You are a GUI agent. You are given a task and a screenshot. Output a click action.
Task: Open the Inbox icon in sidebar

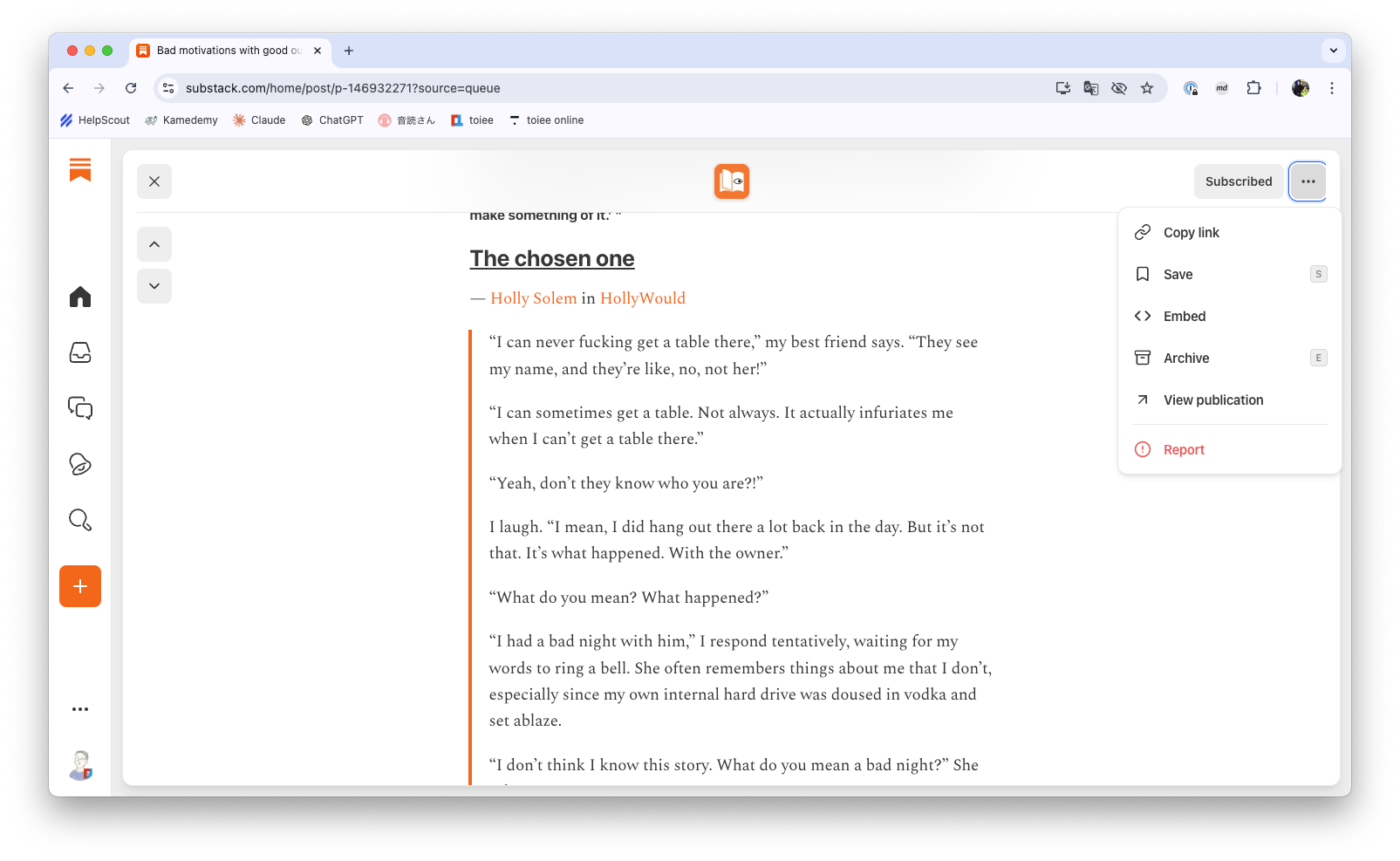click(x=80, y=352)
